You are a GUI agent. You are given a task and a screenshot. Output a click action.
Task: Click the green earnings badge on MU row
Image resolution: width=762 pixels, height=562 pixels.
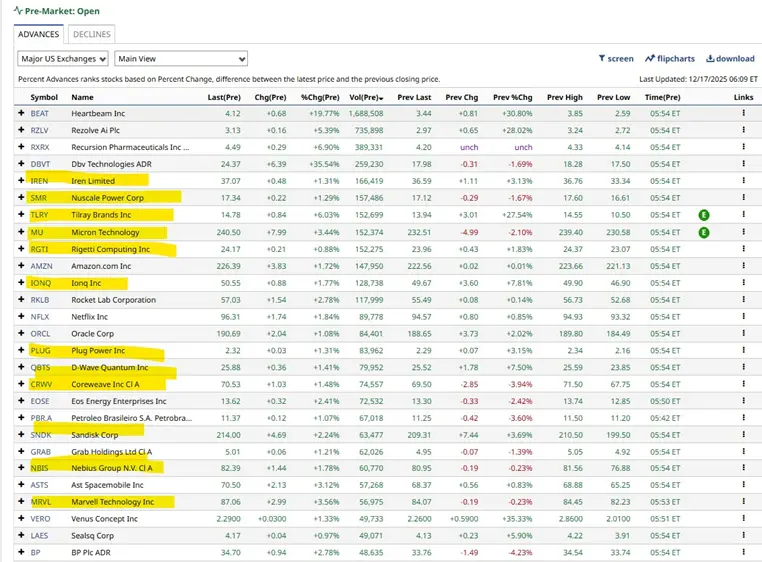(704, 232)
